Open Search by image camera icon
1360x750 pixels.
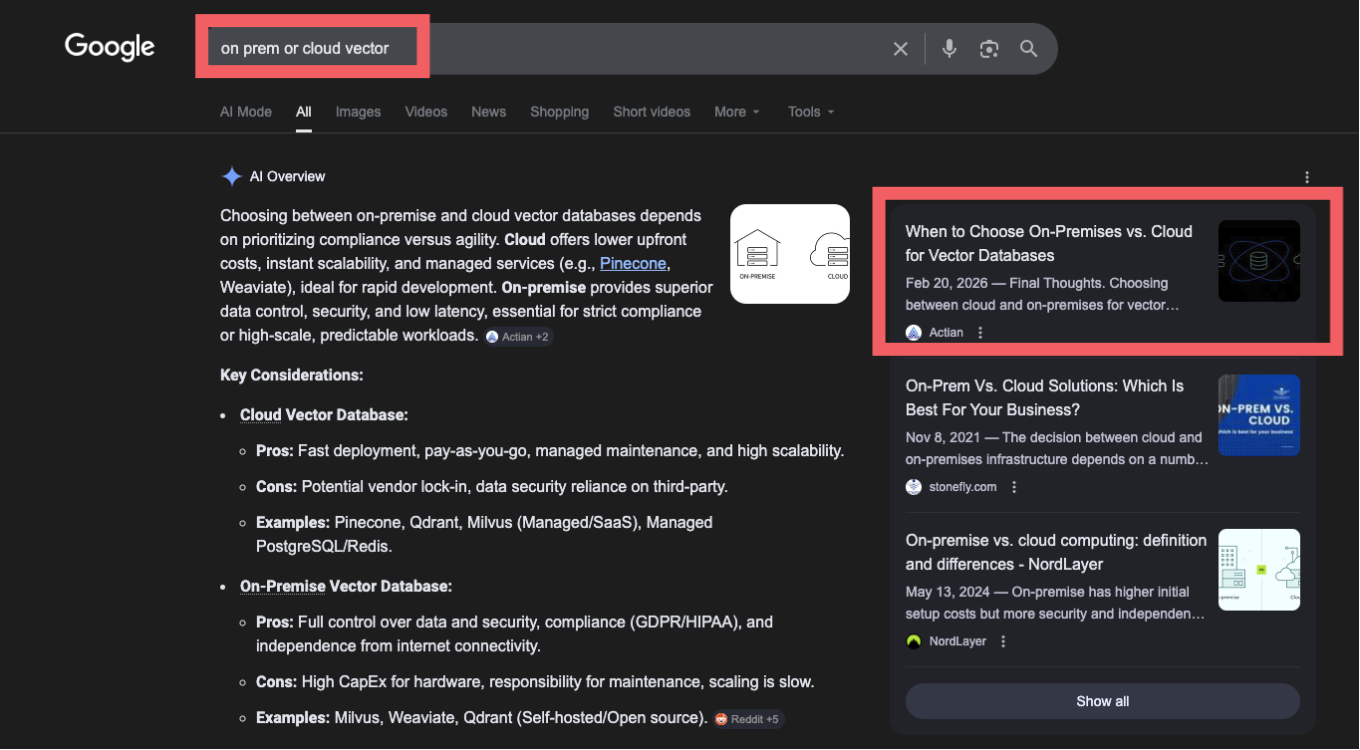[989, 49]
